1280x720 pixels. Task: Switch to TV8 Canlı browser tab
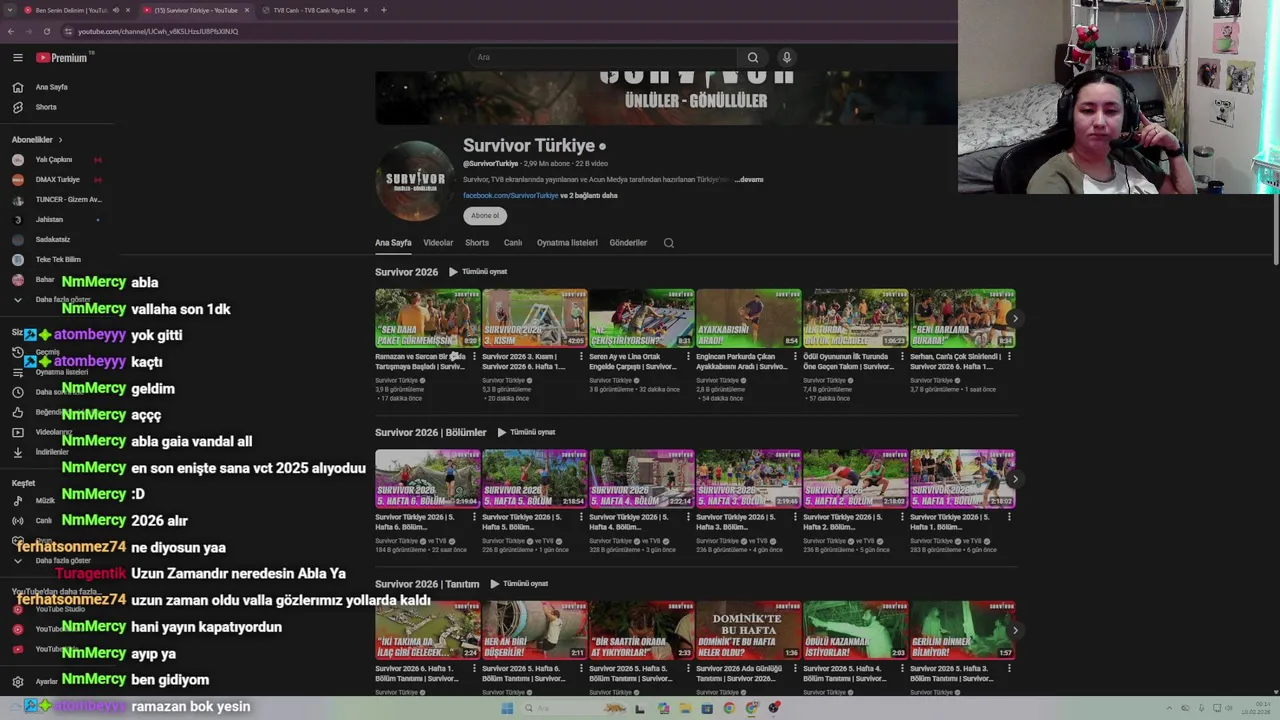pos(314,10)
